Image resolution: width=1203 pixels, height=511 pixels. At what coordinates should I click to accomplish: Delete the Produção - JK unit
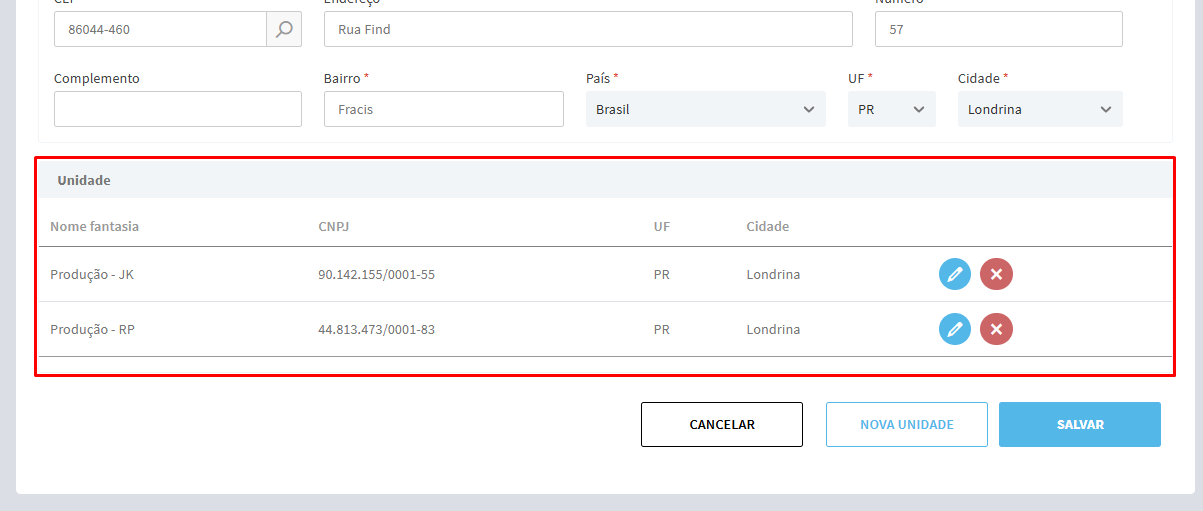pos(996,274)
